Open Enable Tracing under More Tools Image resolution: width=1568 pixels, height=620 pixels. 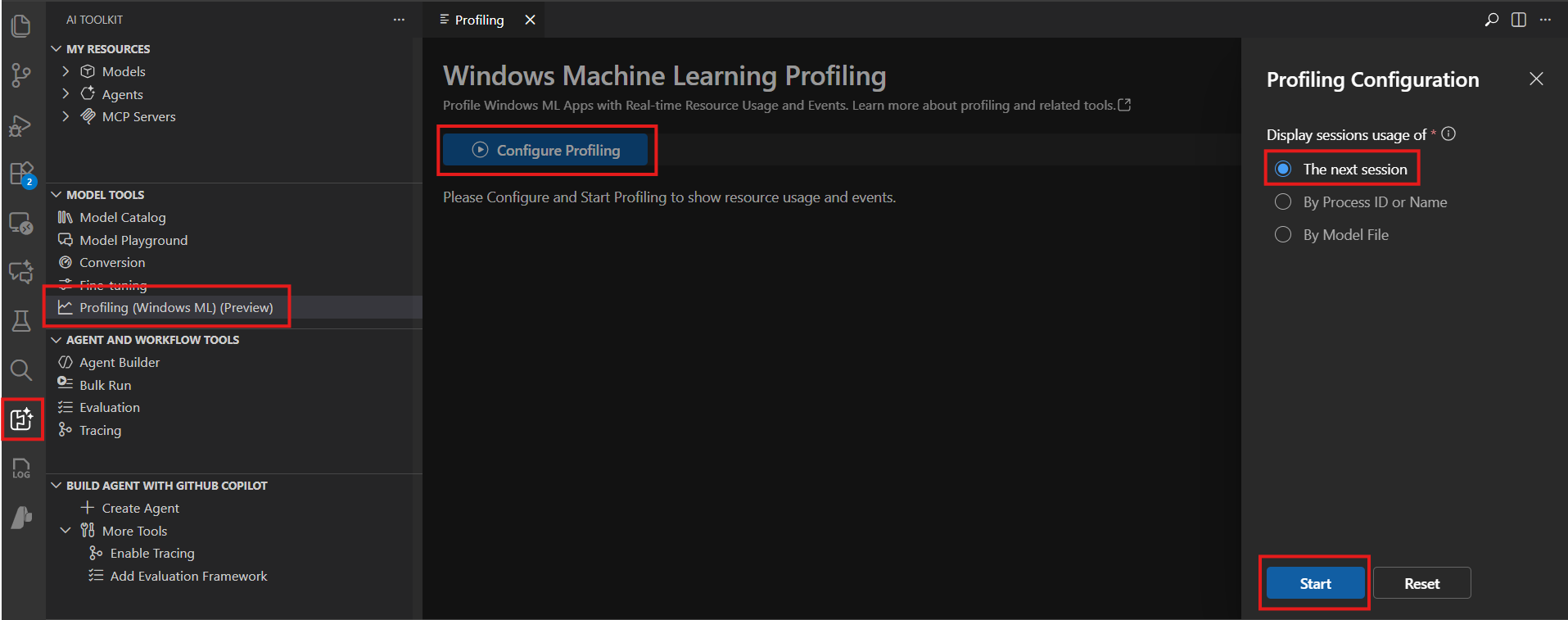coord(152,554)
